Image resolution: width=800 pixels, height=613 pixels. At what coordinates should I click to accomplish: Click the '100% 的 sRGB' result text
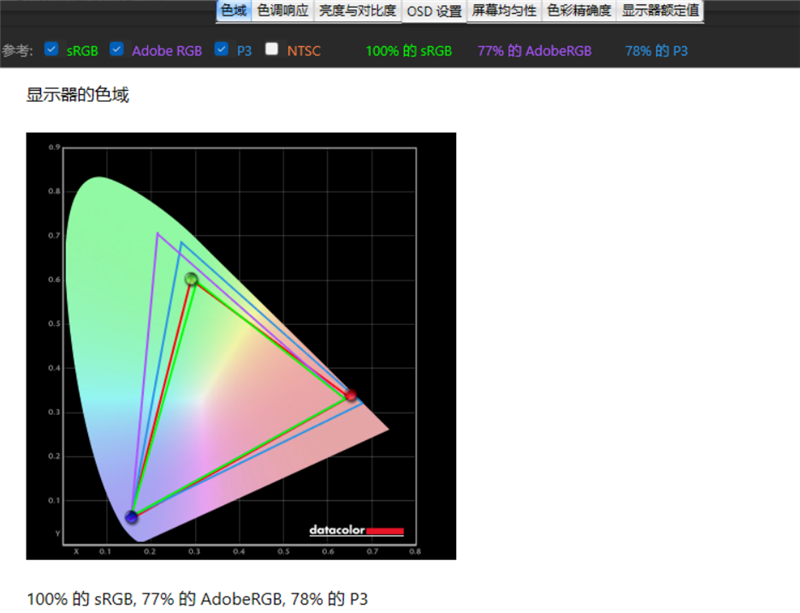pyautogui.click(x=409, y=51)
